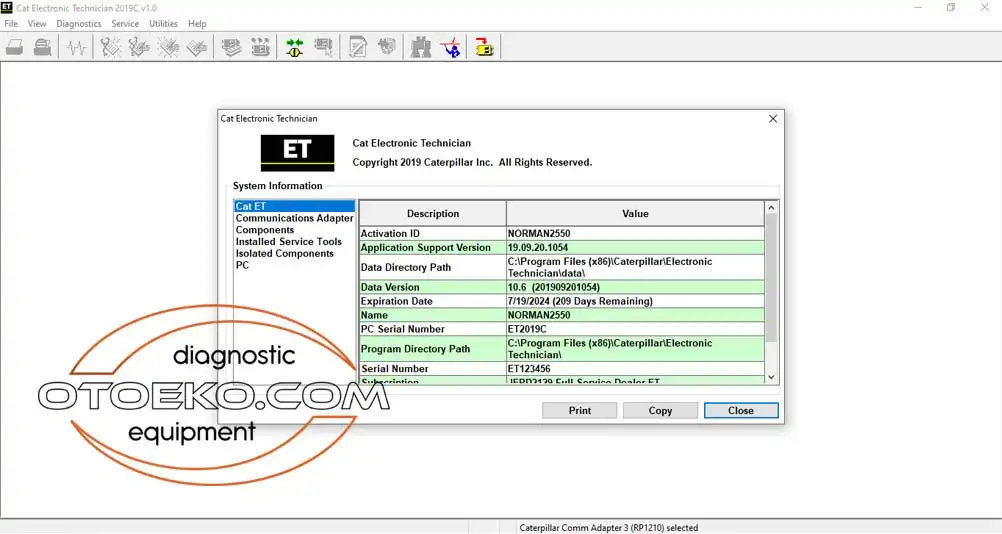Select Installed Service Tools in the list

click(288, 242)
